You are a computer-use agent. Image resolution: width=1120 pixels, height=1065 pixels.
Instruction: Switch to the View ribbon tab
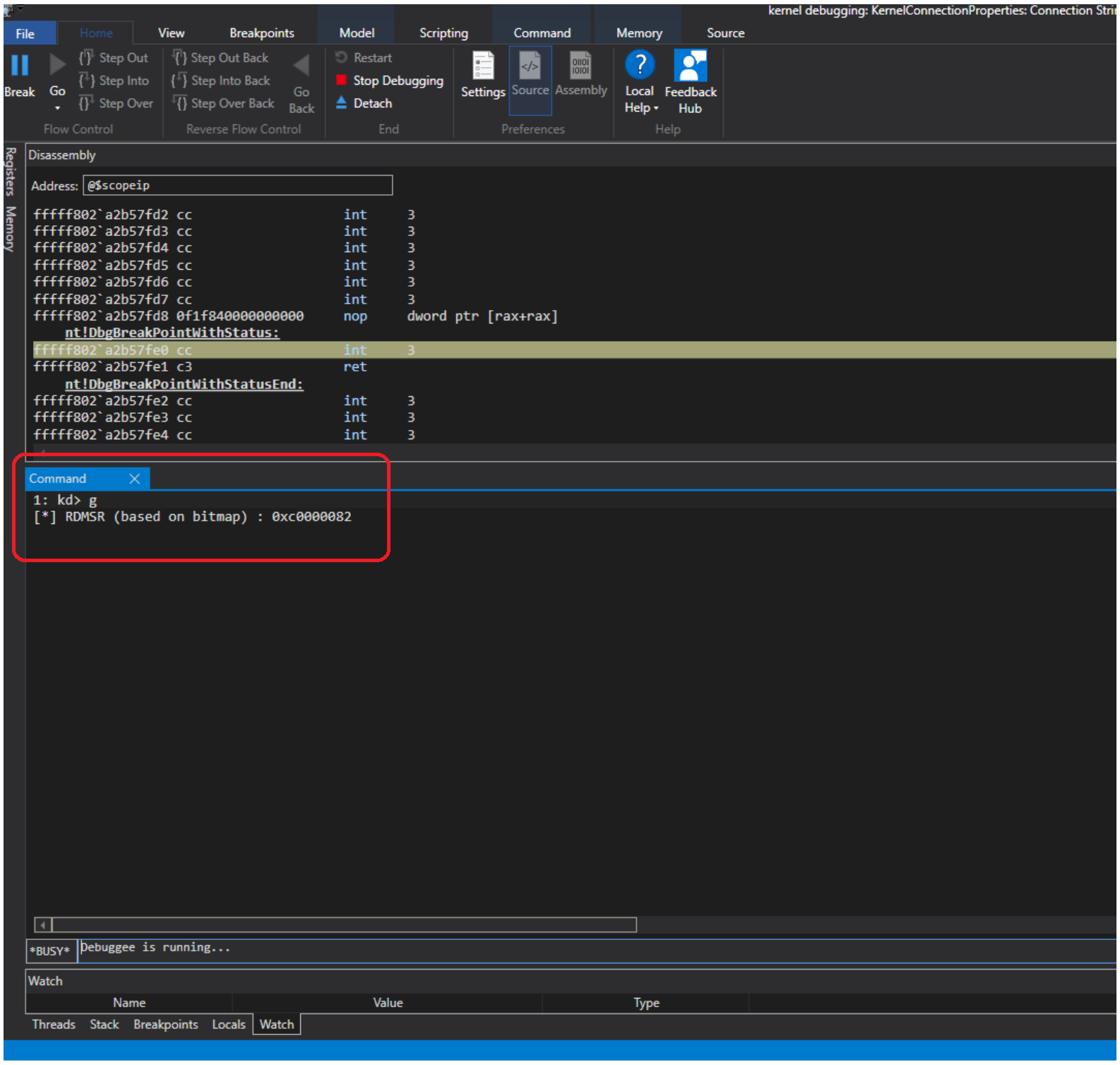[x=172, y=33]
